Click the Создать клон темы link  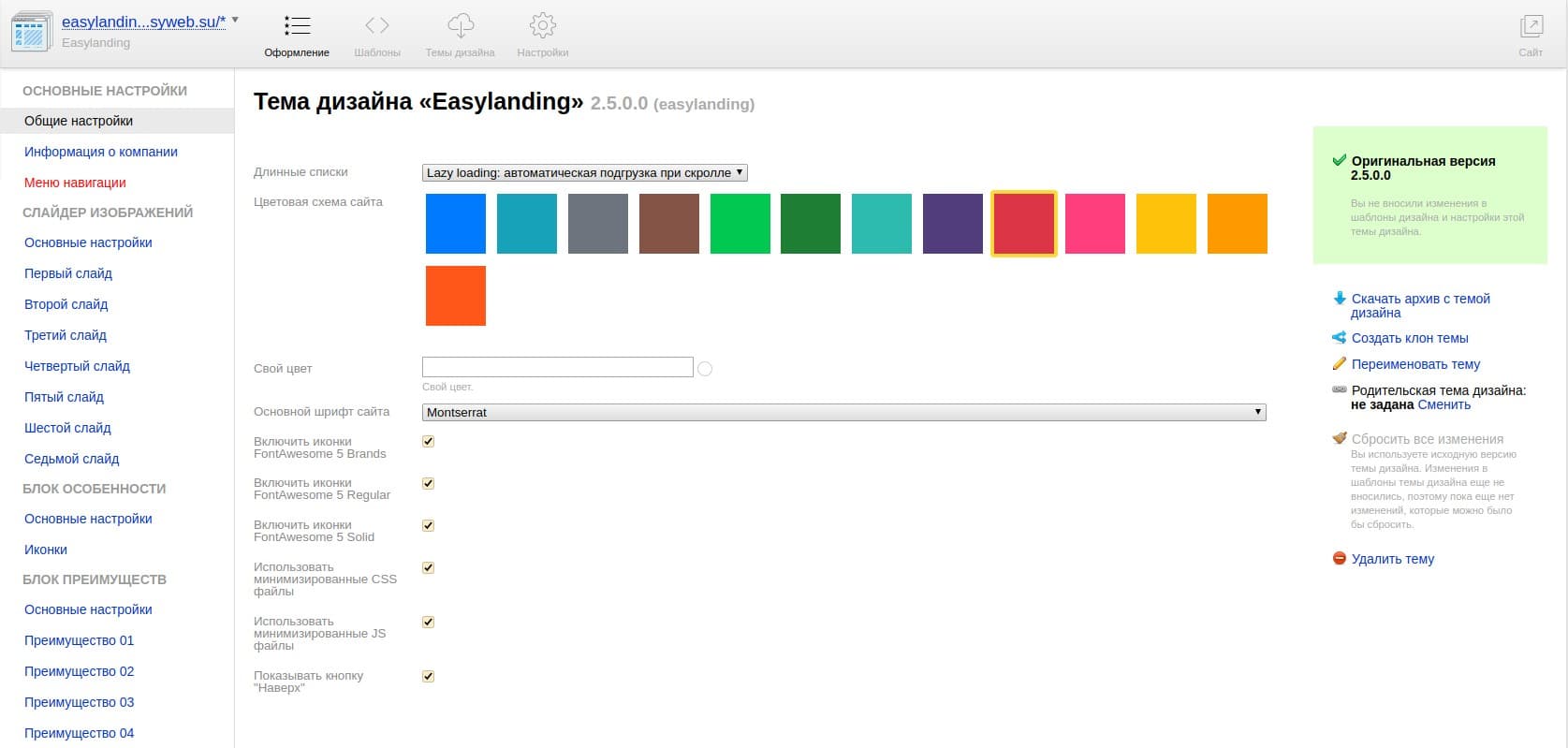[x=1410, y=338]
